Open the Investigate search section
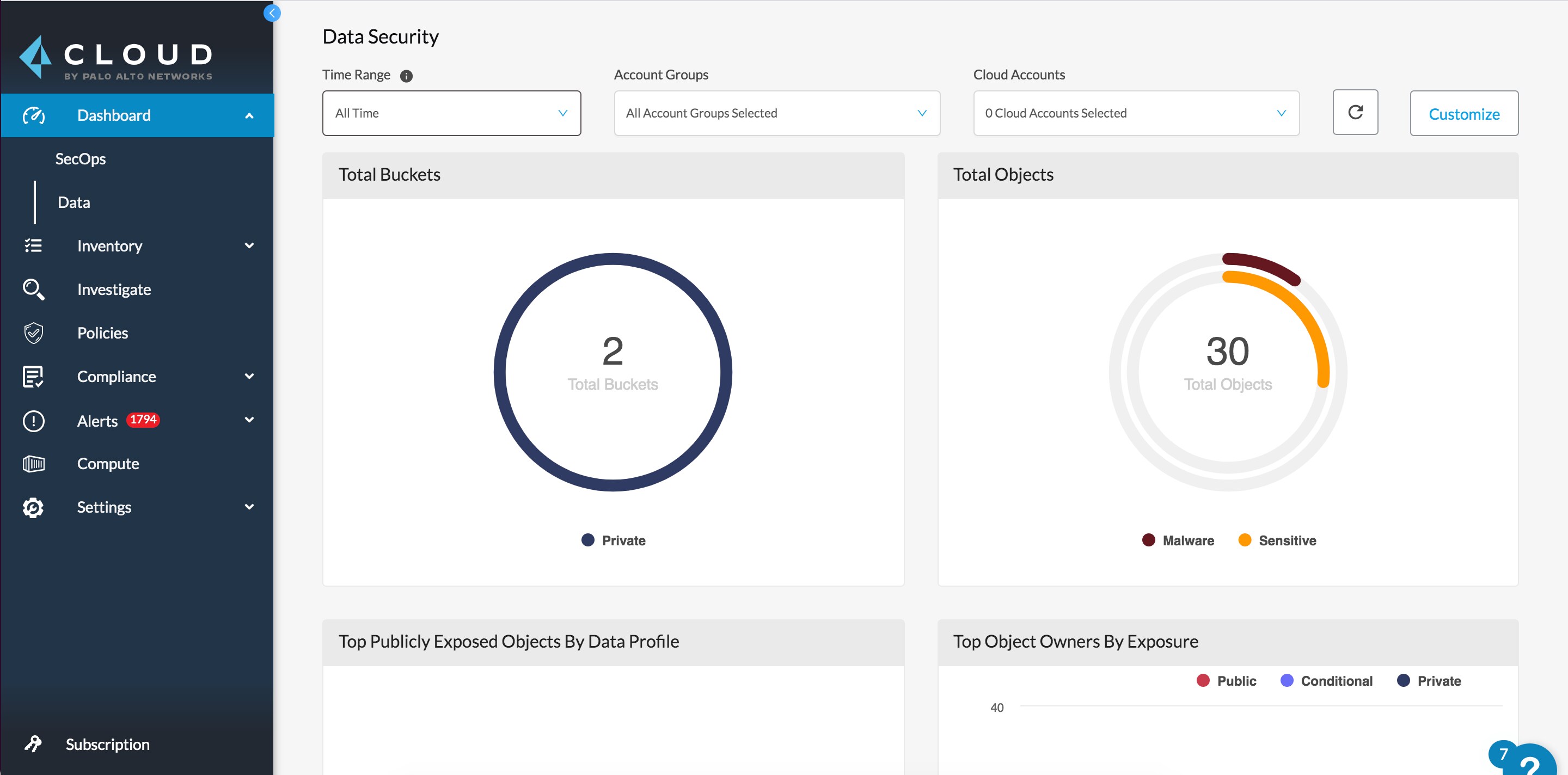This screenshot has height=775, width=1568. [x=114, y=289]
